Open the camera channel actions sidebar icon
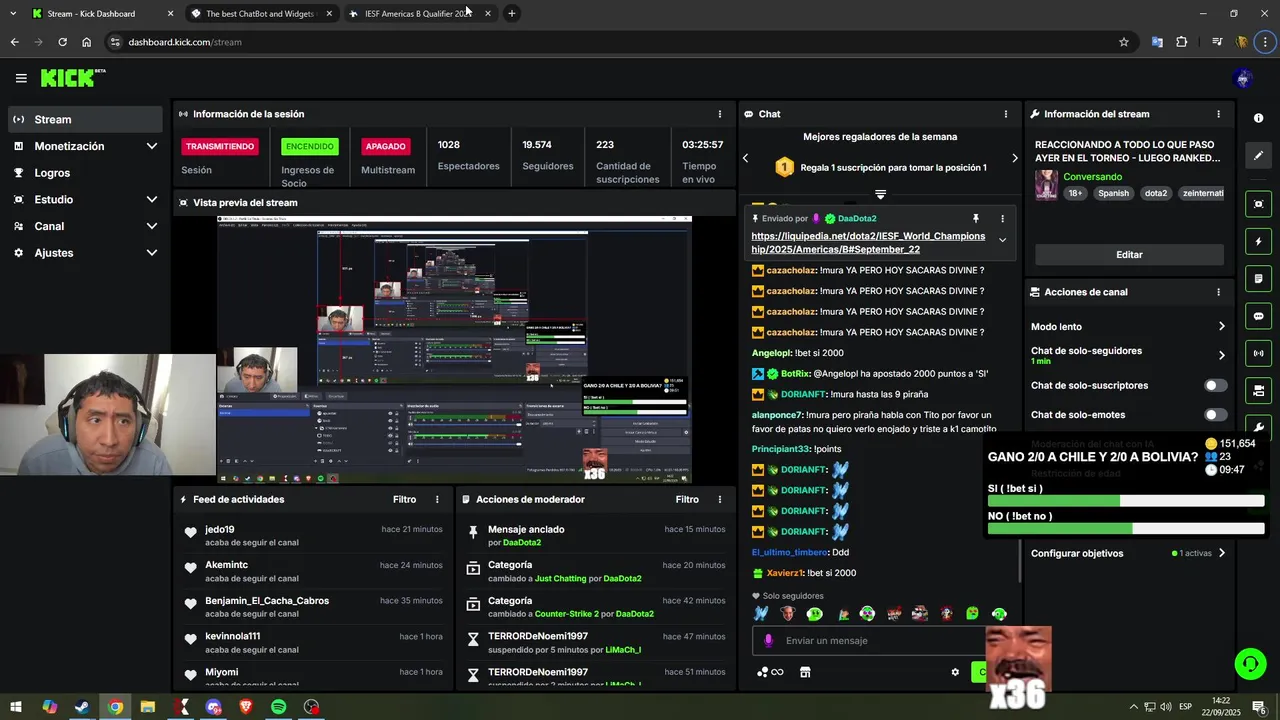 [1258, 390]
